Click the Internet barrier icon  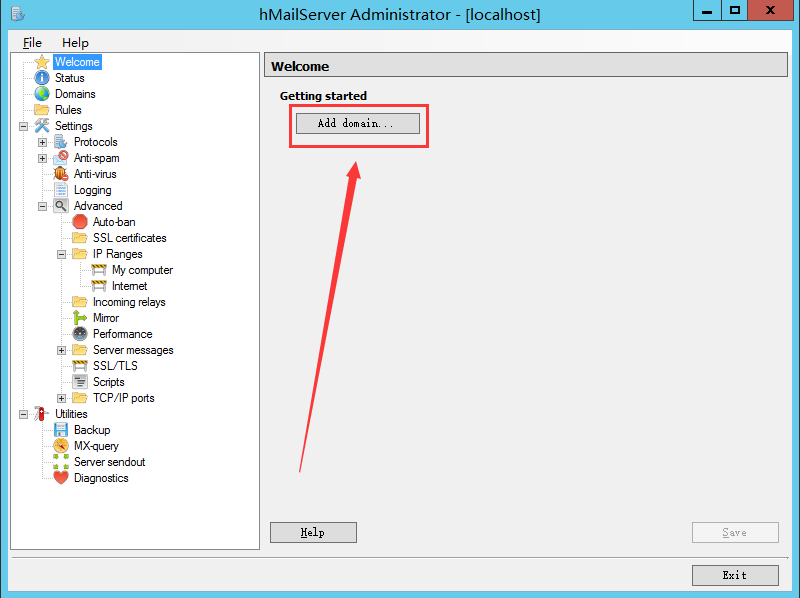(x=98, y=286)
